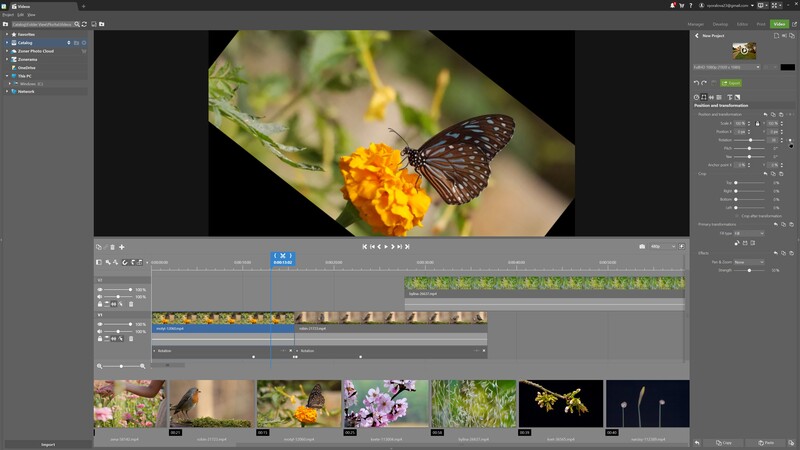Lock the V1 track
The image size is (800, 450).
click(x=100, y=339)
